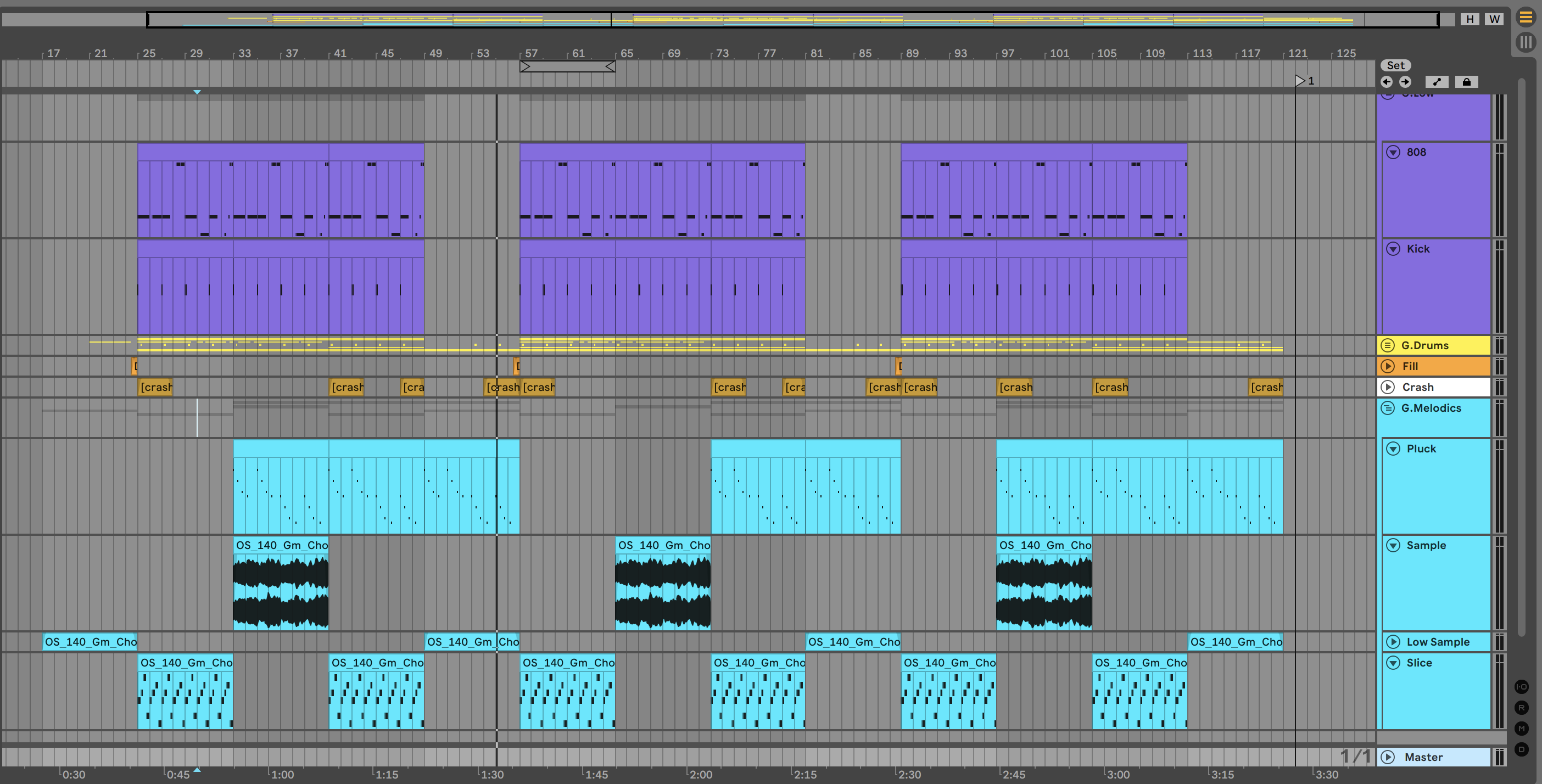Image resolution: width=1542 pixels, height=784 pixels.
Task: Show the Returns section button
Action: pos(1521,707)
